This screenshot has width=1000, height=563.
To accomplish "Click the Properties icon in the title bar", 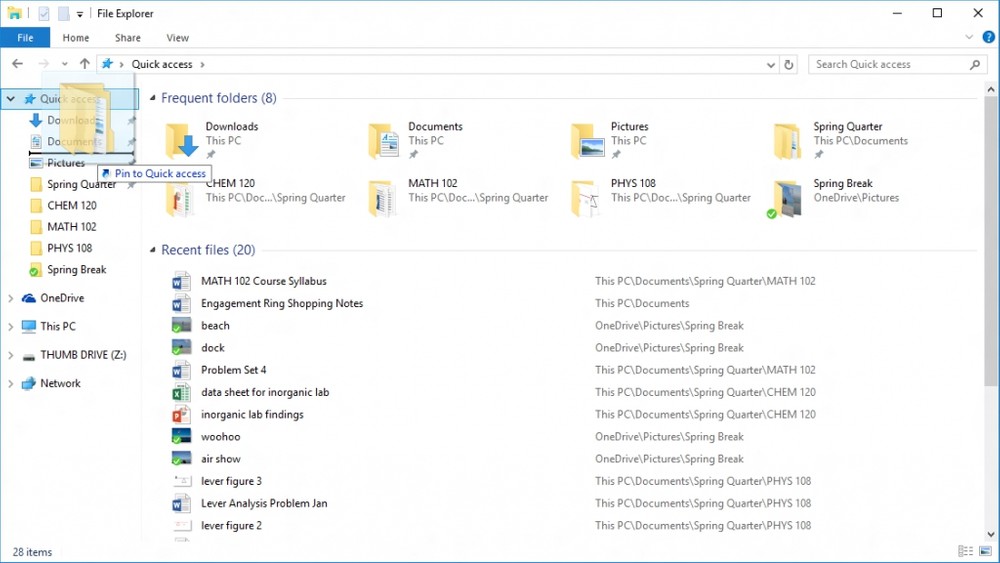I will (44, 14).
